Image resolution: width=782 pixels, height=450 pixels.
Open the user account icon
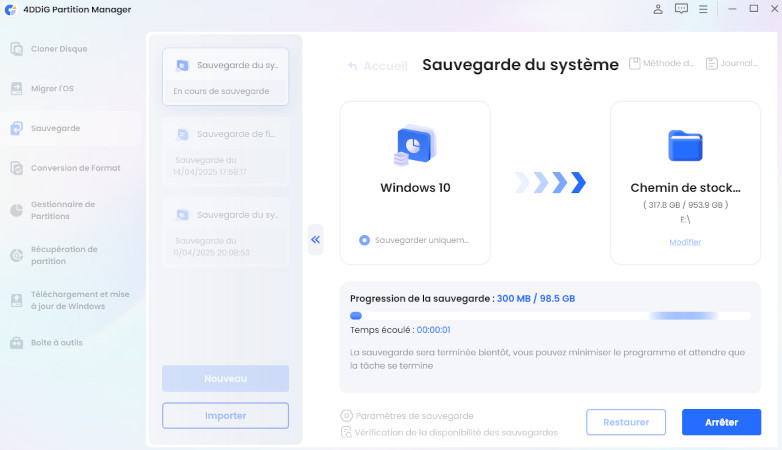pyautogui.click(x=658, y=9)
